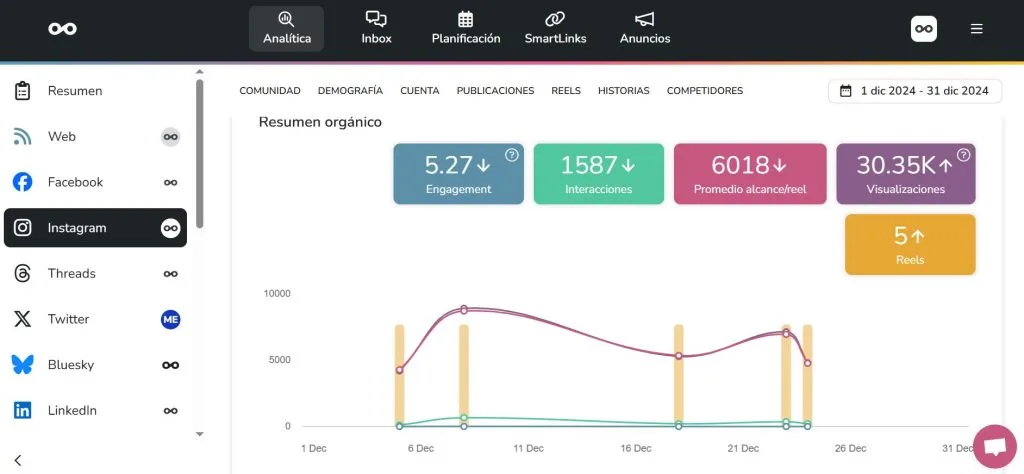Image resolution: width=1024 pixels, height=474 pixels.
Task: Open SmartLinks link icon
Action: (555, 20)
